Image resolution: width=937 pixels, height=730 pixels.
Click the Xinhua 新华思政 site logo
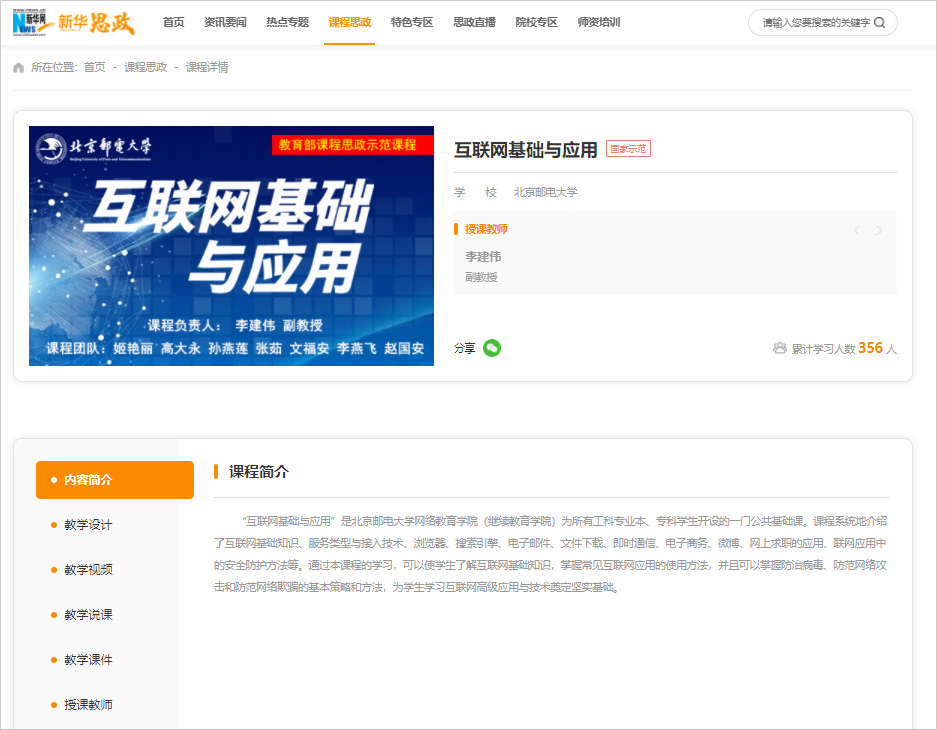tap(74, 23)
